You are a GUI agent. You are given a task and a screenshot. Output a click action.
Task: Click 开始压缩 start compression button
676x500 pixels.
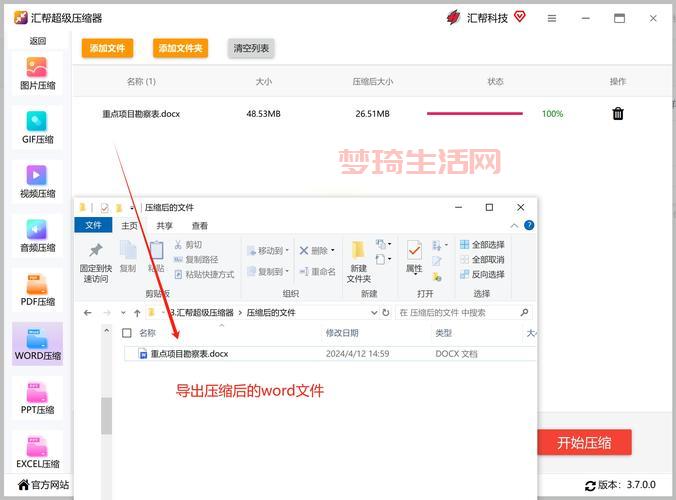[x=584, y=442]
